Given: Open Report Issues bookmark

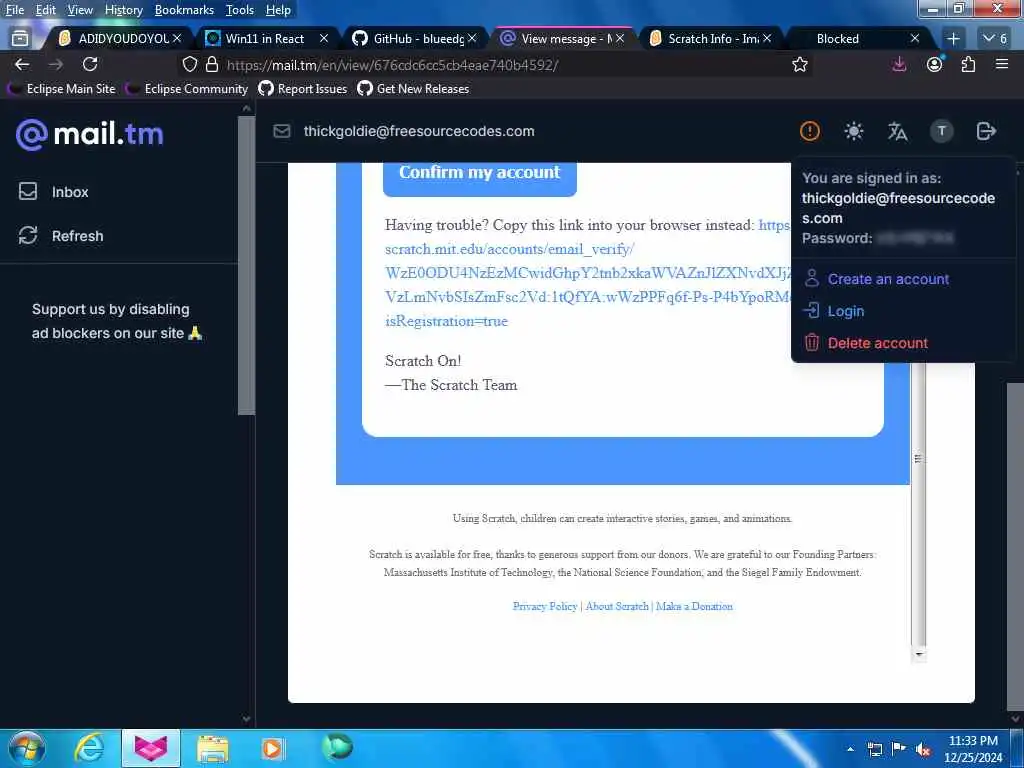Looking at the screenshot, I should 302,89.
